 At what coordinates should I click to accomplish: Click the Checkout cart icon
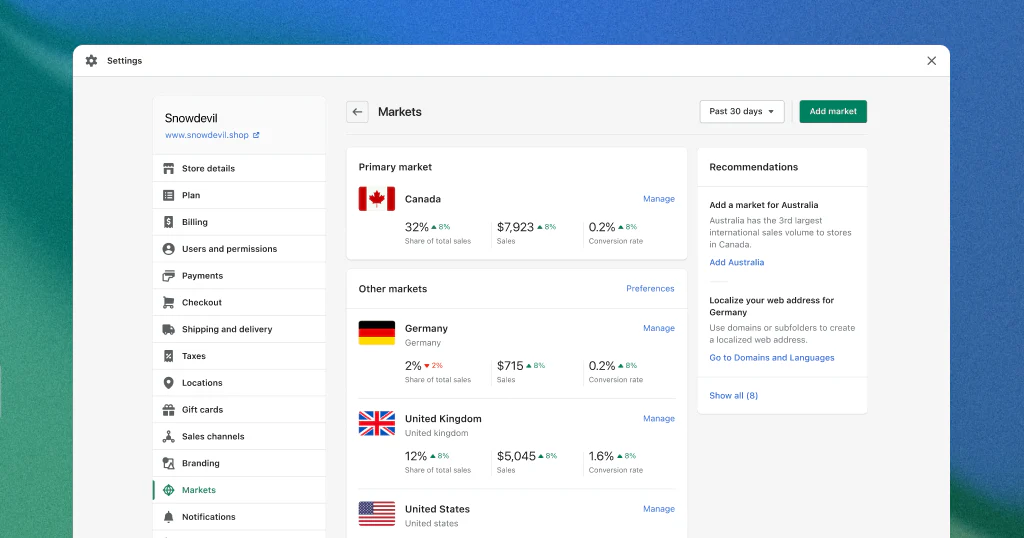pos(168,303)
